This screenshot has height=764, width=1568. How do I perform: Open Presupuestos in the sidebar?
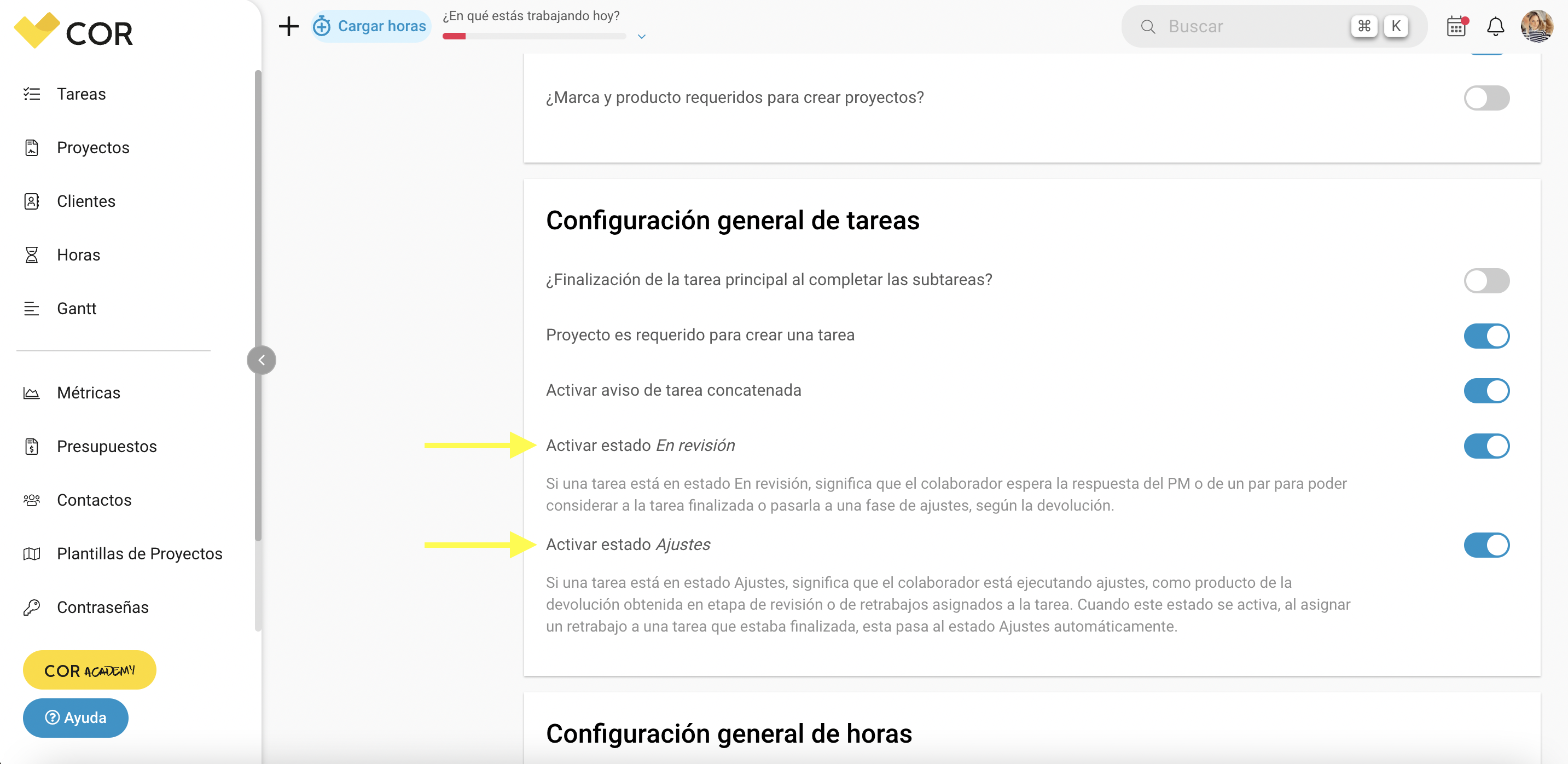[x=107, y=446]
